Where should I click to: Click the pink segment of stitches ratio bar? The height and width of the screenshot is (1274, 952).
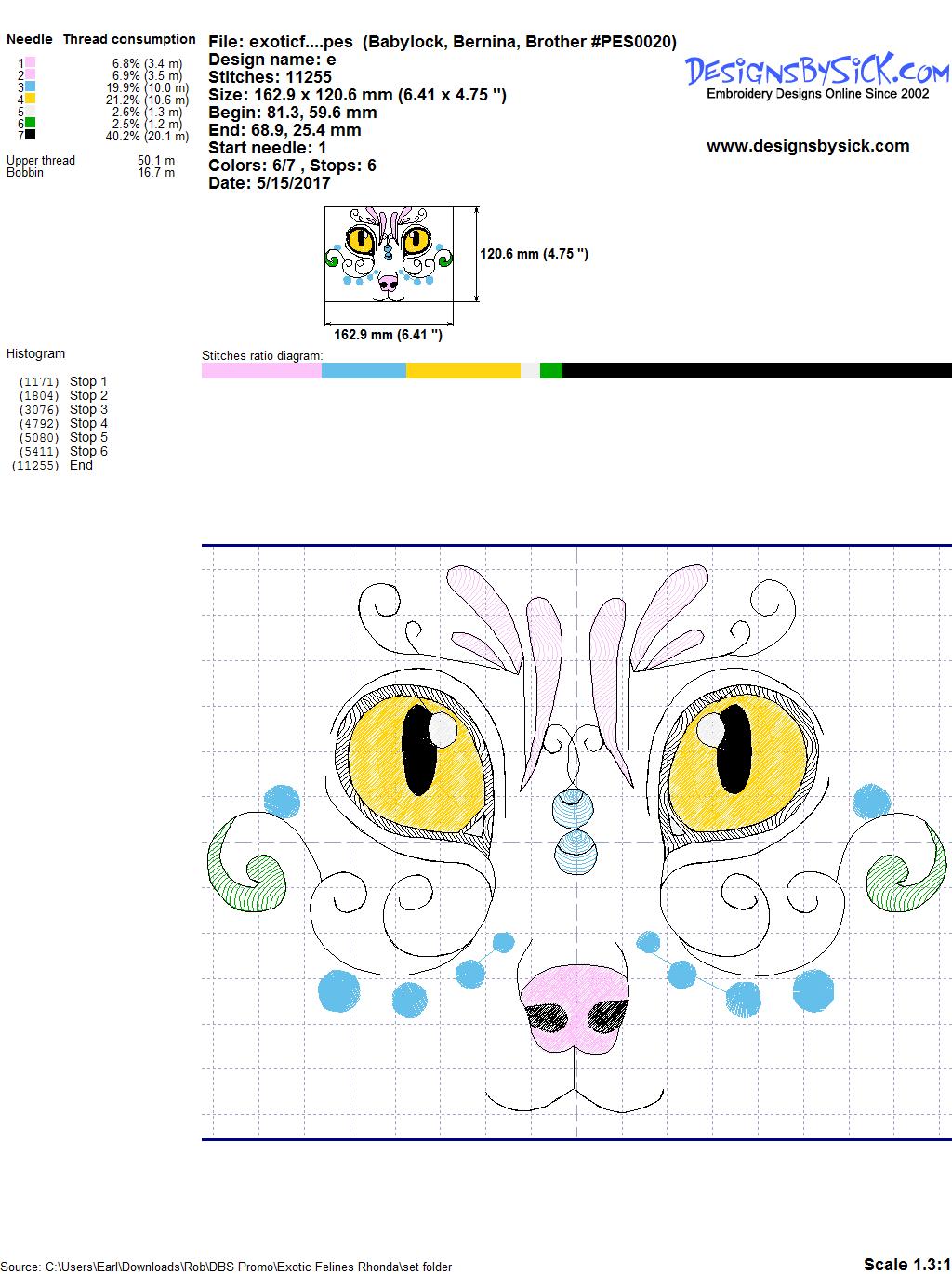261,370
